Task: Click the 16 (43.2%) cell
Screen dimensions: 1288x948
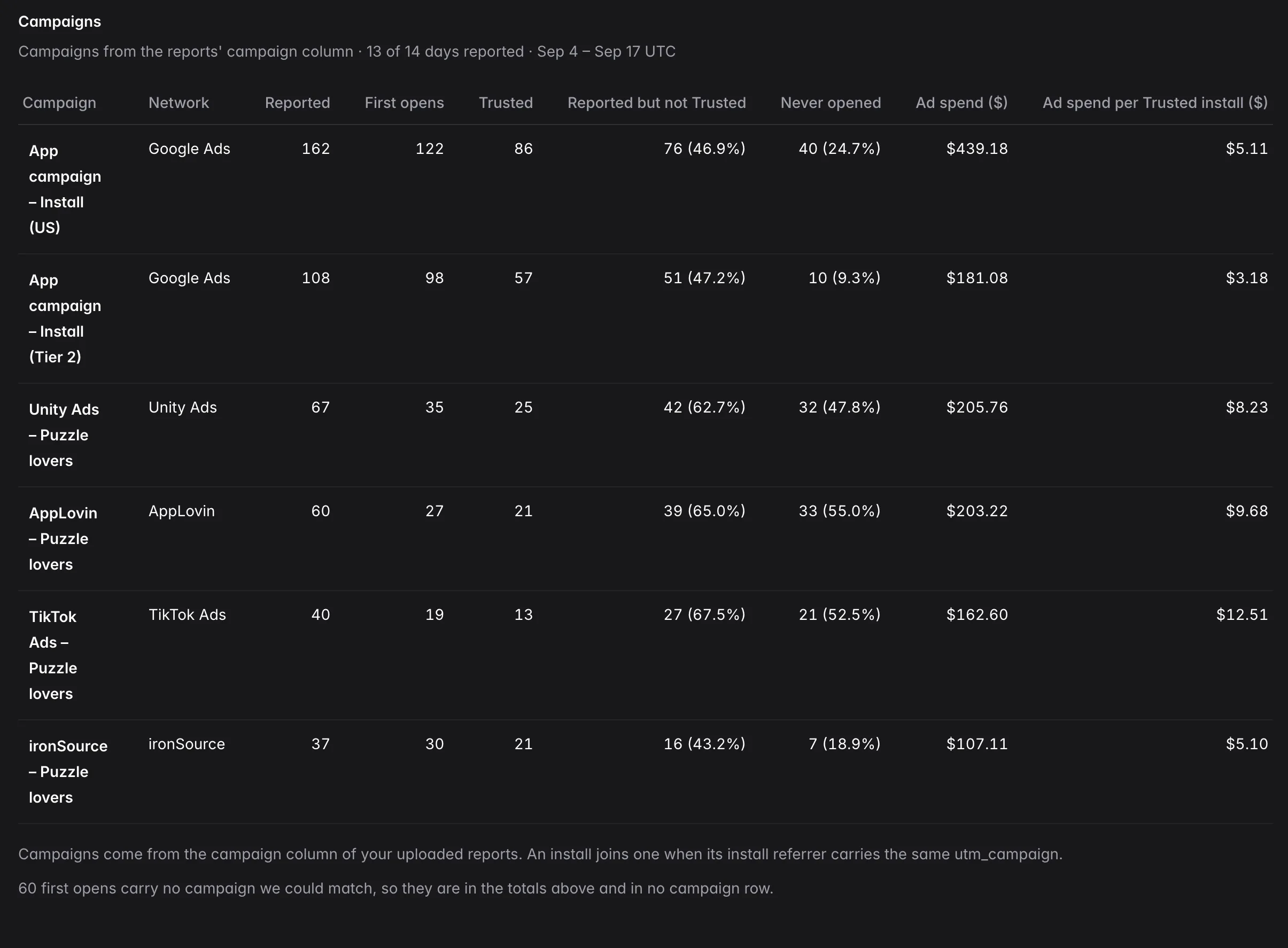Action: (704, 744)
